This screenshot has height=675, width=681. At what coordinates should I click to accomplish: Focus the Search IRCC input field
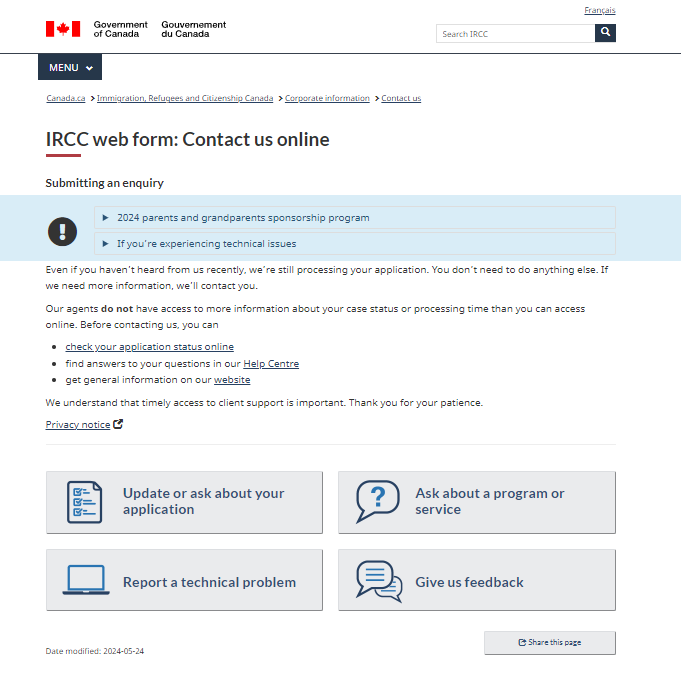[x=515, y=34]
